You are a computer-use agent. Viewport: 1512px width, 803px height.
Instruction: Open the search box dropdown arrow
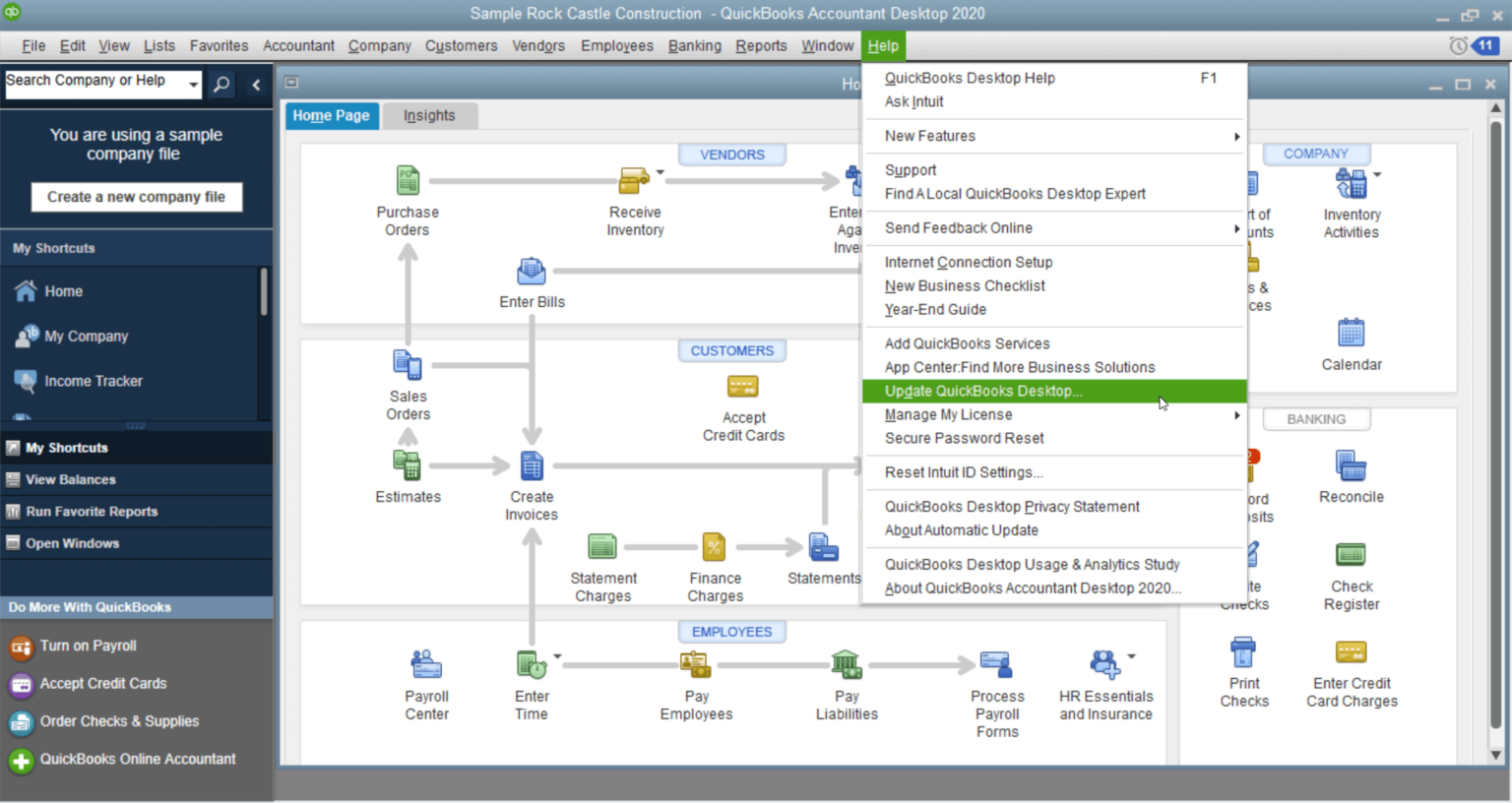pyautogui.click(x=193, y=85)
